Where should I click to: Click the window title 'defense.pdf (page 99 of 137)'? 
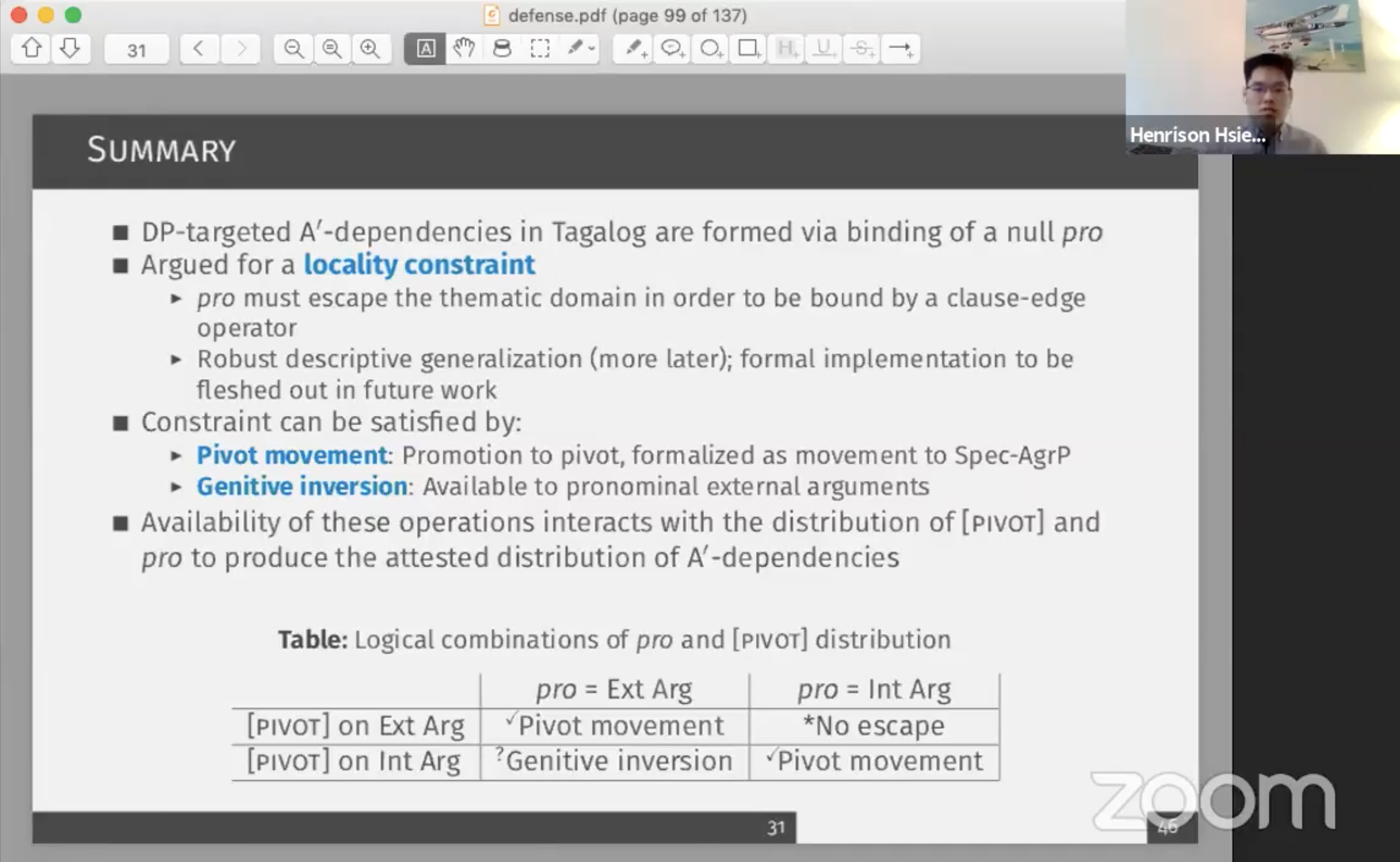[x=627, y=15]
